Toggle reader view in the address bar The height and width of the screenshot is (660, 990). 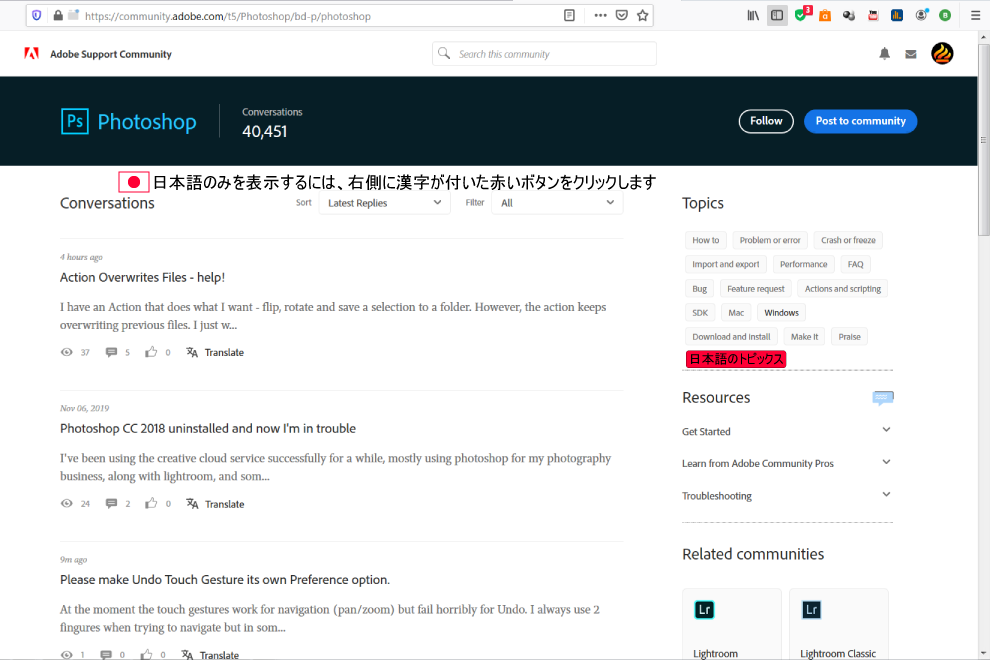569,15
